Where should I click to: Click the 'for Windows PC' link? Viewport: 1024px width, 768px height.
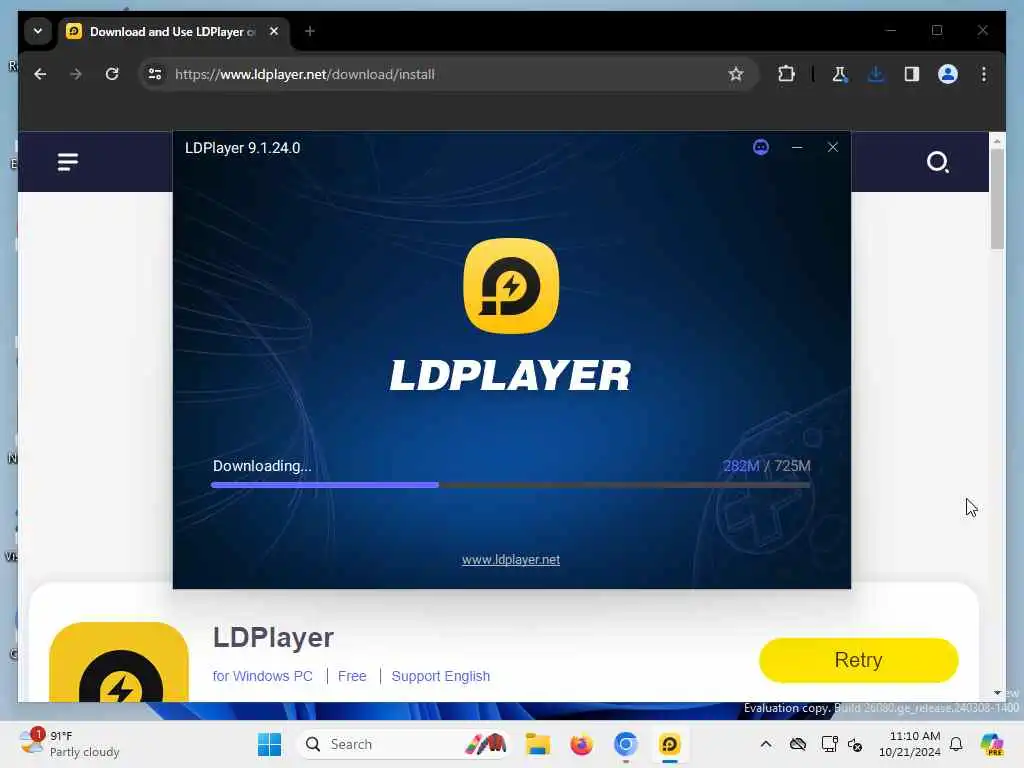point(263,676)
